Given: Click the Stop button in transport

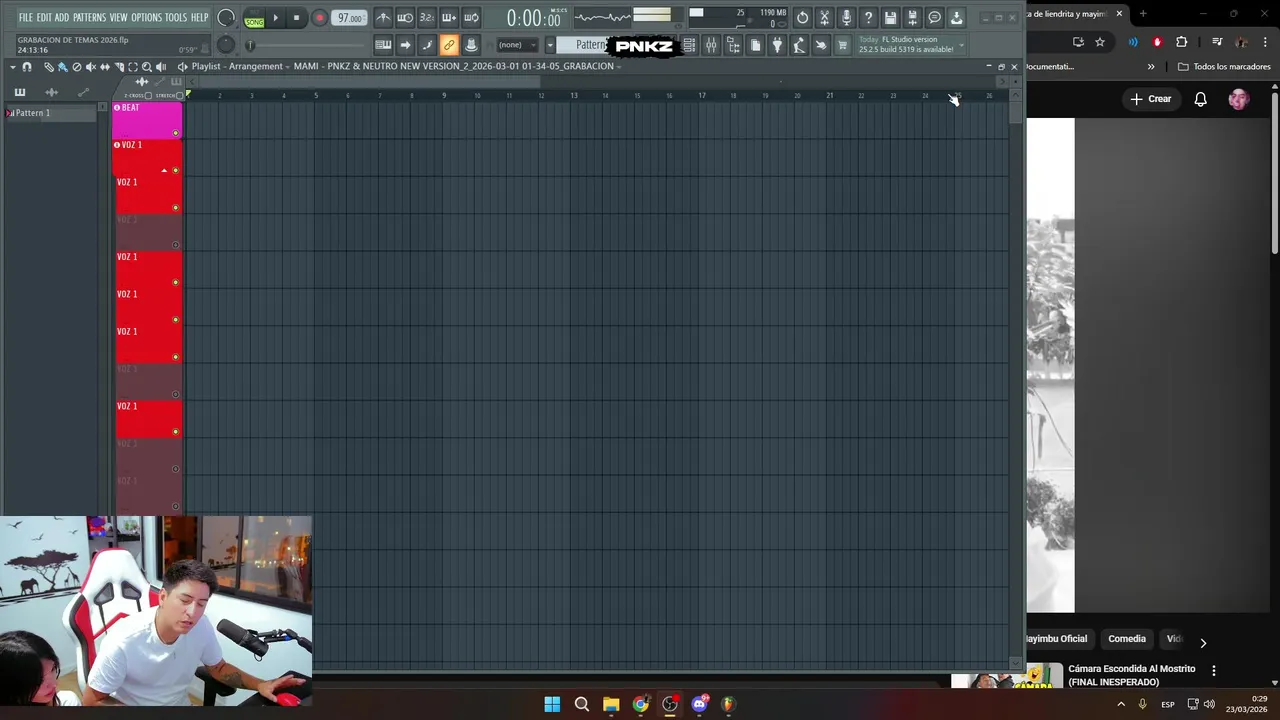Looking at the screenshot, I should (x=296, y=18).
